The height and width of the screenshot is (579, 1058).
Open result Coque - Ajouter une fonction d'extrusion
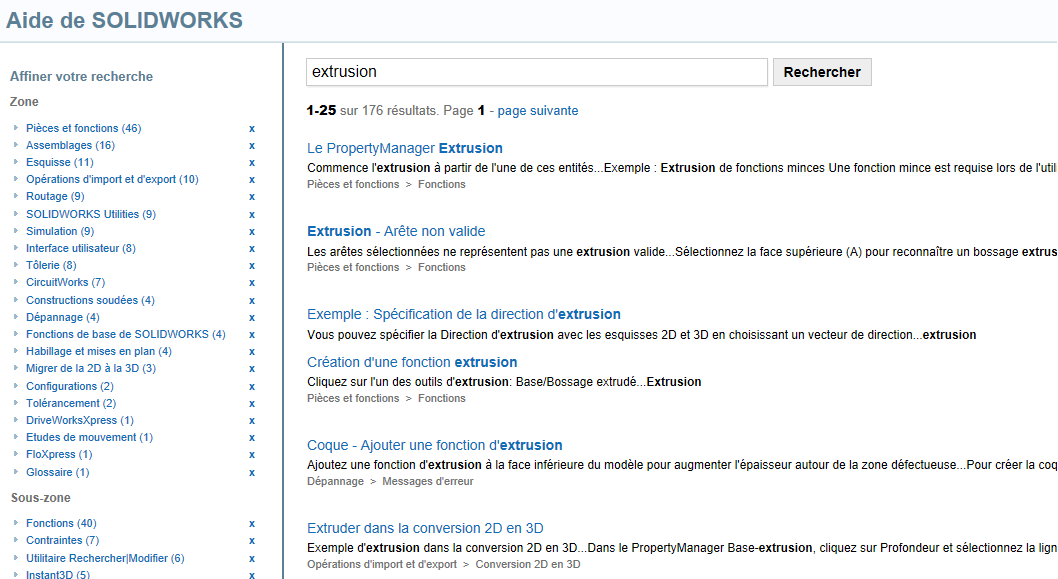(x=435, y=445)
